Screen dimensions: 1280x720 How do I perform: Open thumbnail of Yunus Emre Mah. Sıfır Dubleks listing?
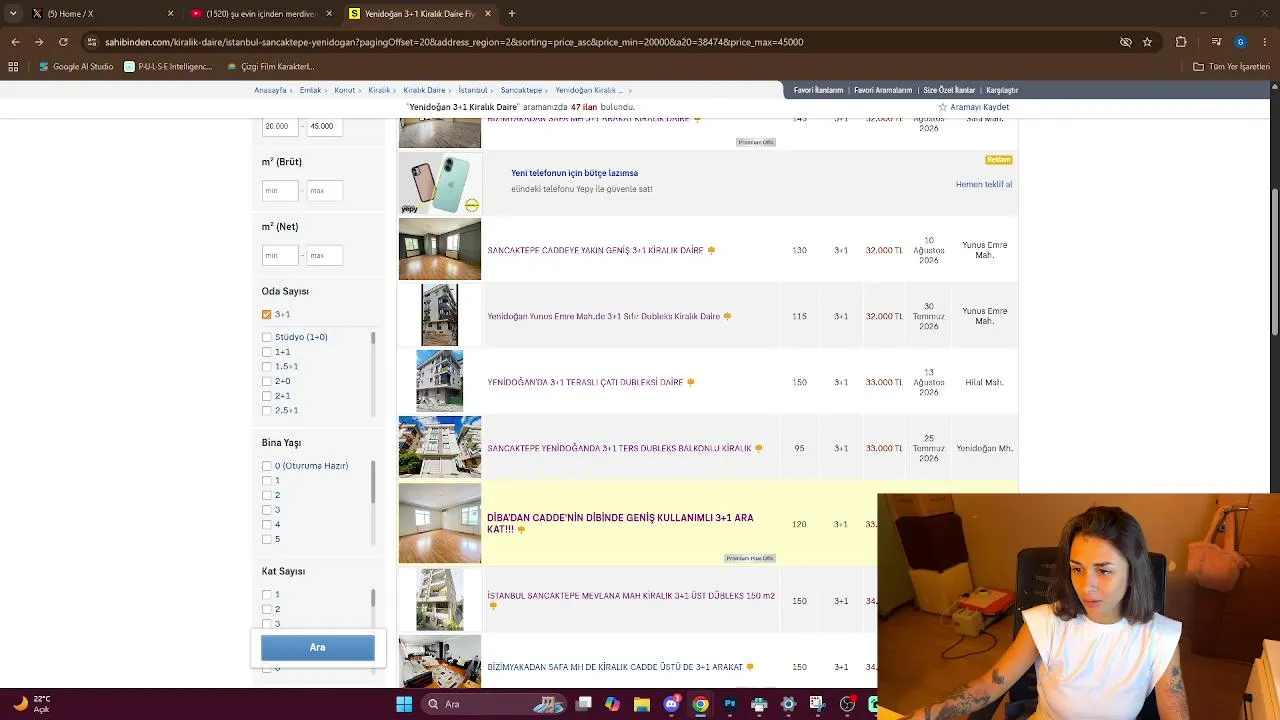click(x=440, y=315)
